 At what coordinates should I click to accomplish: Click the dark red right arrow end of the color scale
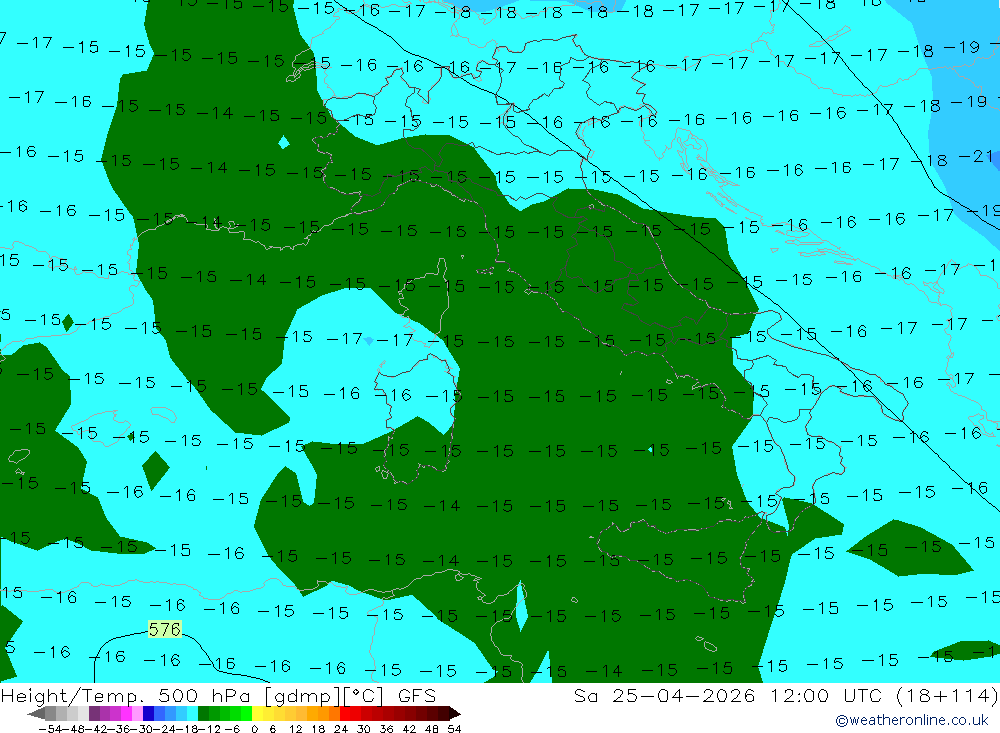(x=455, y=713)
